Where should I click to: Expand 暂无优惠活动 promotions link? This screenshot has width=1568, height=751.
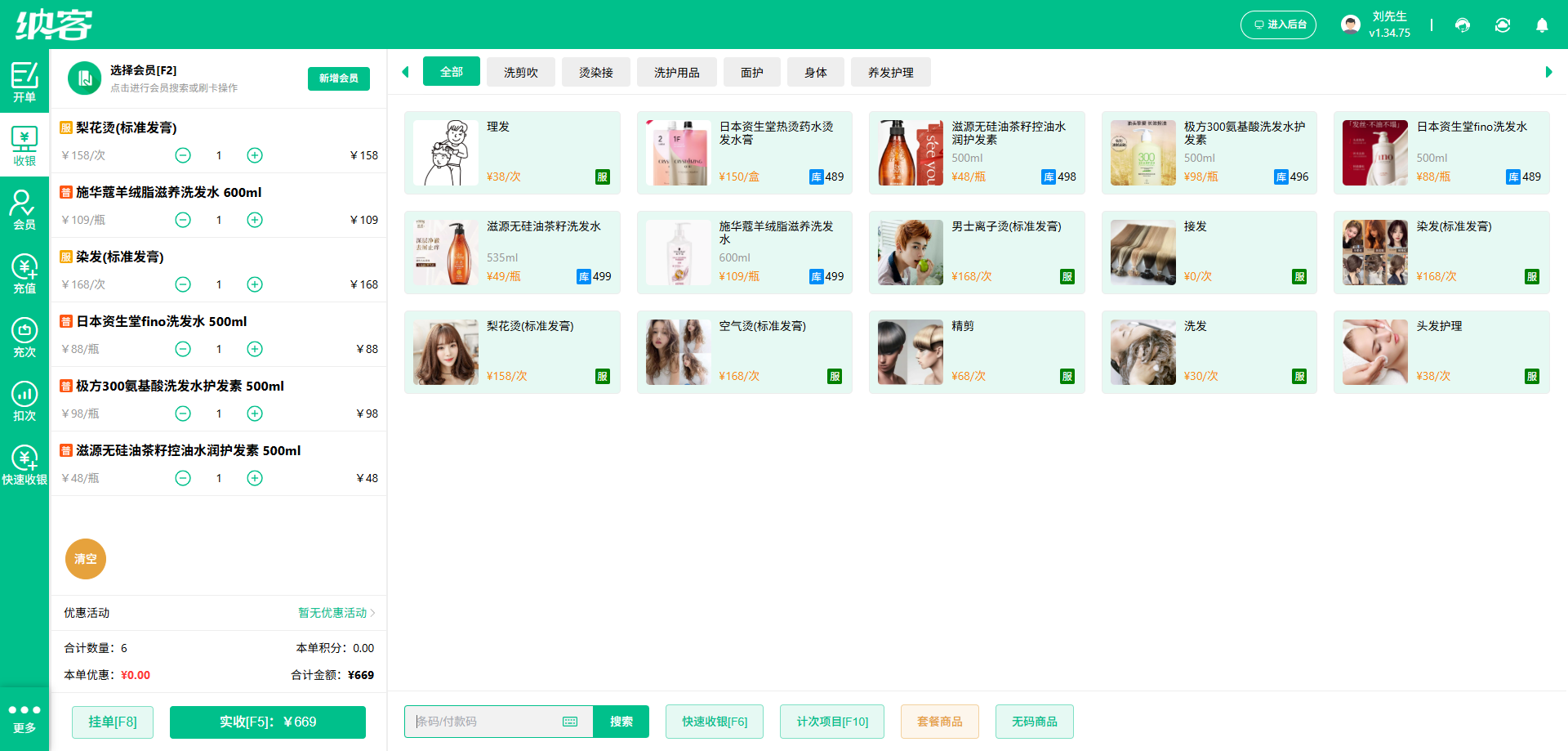point(336,613)
